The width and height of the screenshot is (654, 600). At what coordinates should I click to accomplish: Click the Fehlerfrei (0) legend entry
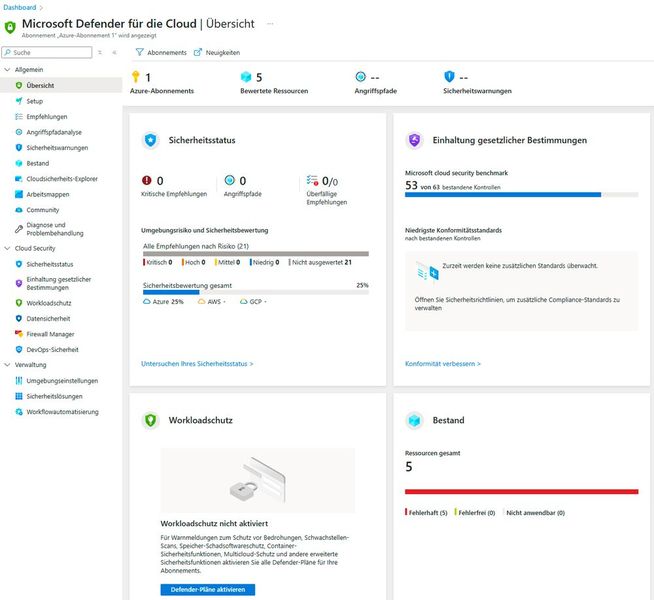tap(475, 512)
